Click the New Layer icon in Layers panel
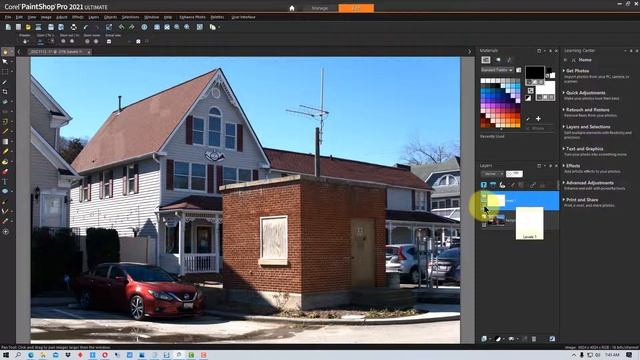This screenshot has height=360, width=640. pos(484,339)
